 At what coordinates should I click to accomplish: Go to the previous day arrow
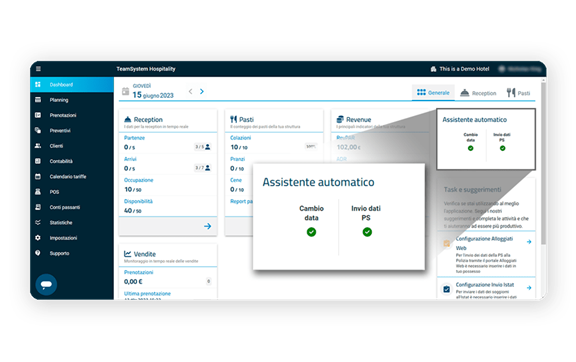190,92
